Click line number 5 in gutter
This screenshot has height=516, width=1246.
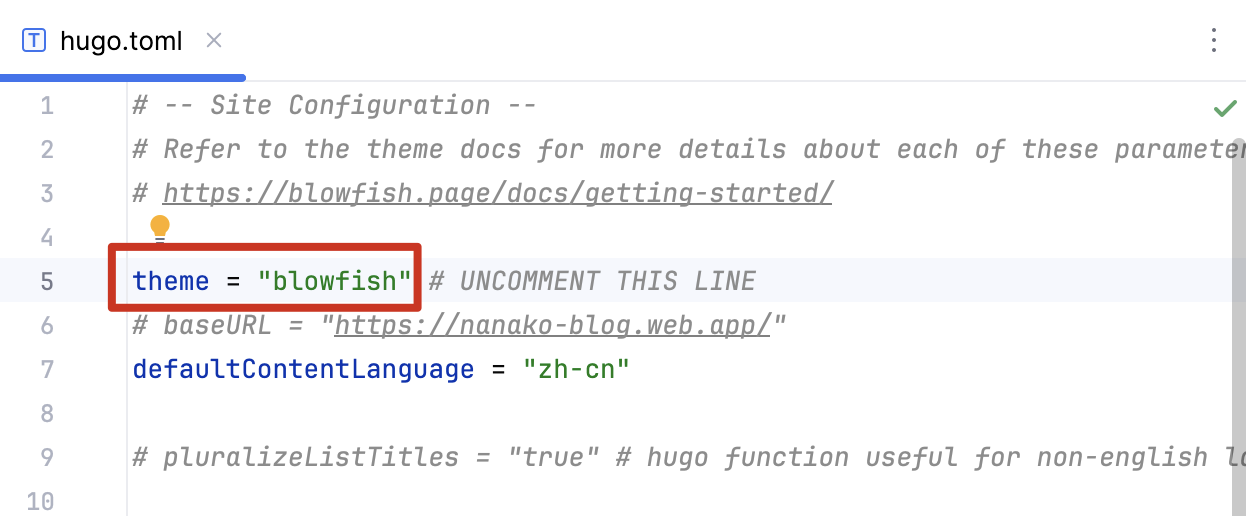[47, 281]
